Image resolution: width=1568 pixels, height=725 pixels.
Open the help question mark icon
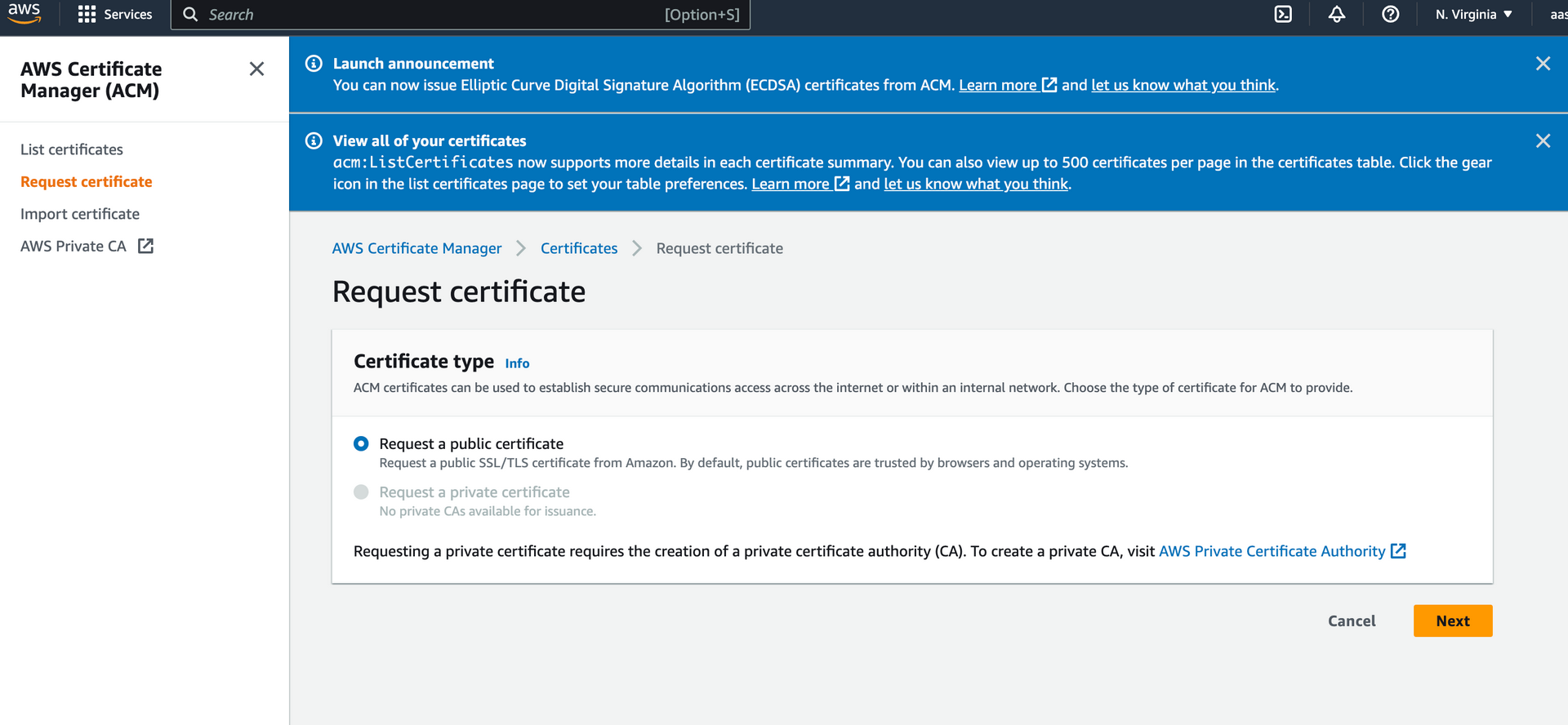[x=1390, y=15]
